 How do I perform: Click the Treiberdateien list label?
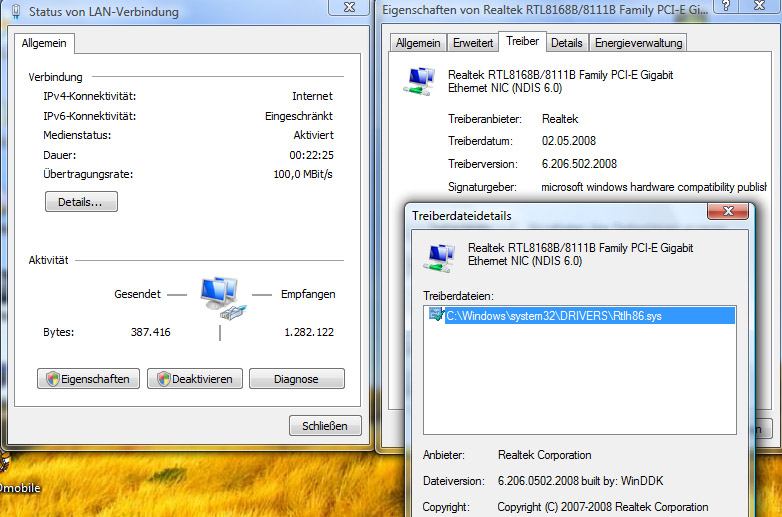[x=458, y=296]
